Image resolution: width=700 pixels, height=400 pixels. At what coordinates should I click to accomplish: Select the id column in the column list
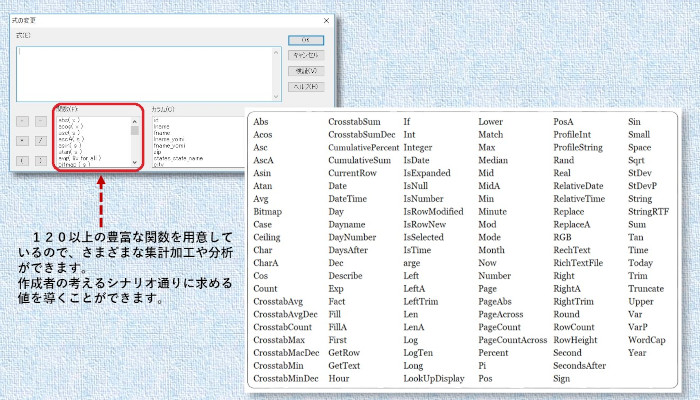point(155,120)
